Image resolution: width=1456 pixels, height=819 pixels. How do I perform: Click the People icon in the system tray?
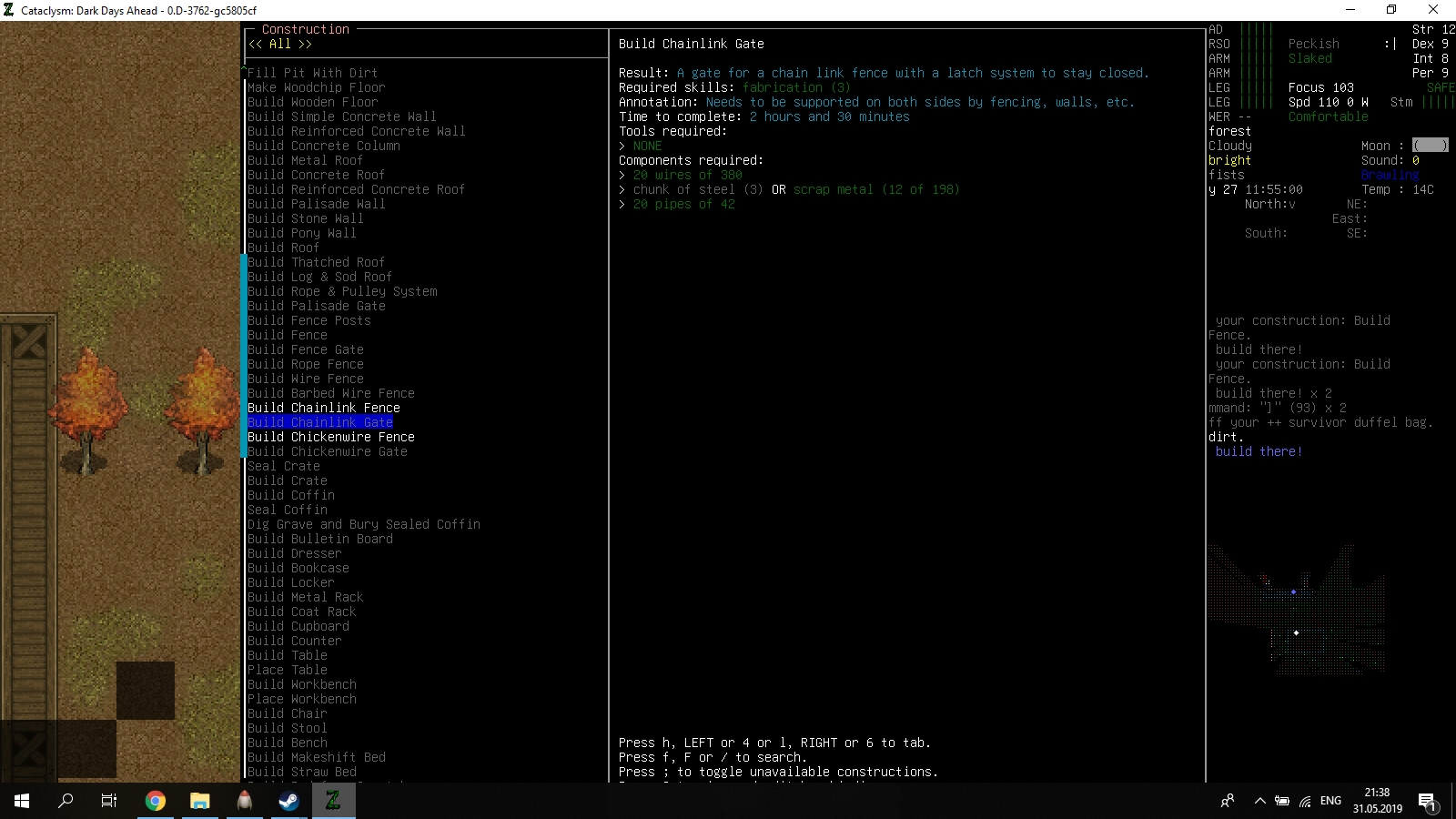[x=1227, y=802]
